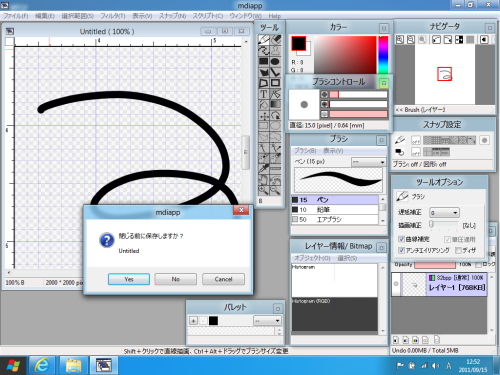Open the 編集(E) menu
The width and height of the screenshot is (500, 375).
coord(45,16)
